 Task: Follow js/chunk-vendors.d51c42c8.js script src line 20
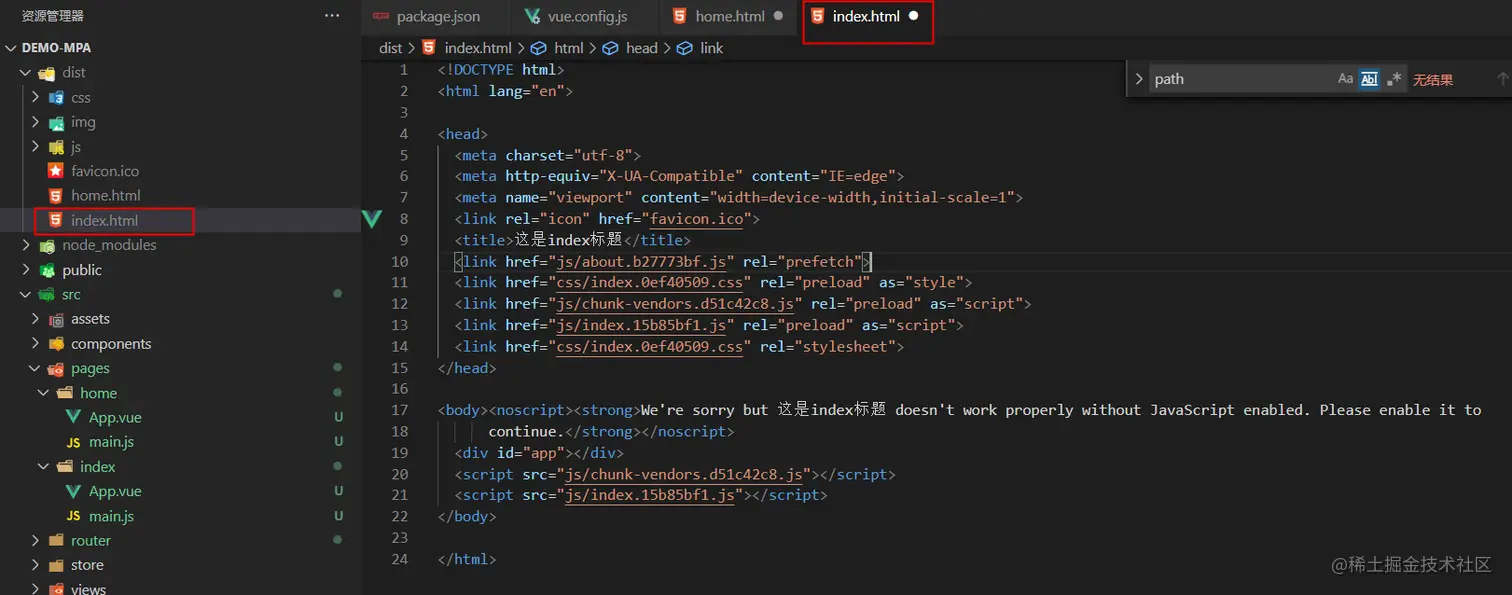pos(683,474)
